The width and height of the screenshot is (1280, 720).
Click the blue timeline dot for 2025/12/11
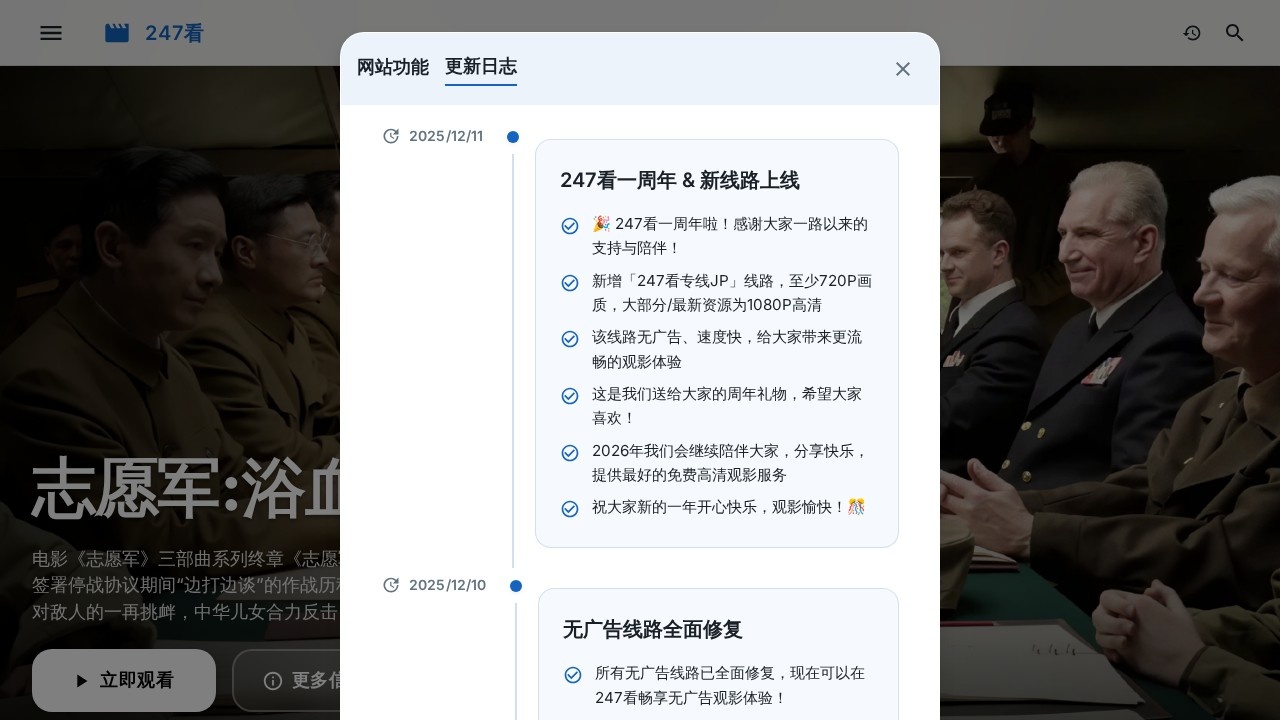pos(513,137)
